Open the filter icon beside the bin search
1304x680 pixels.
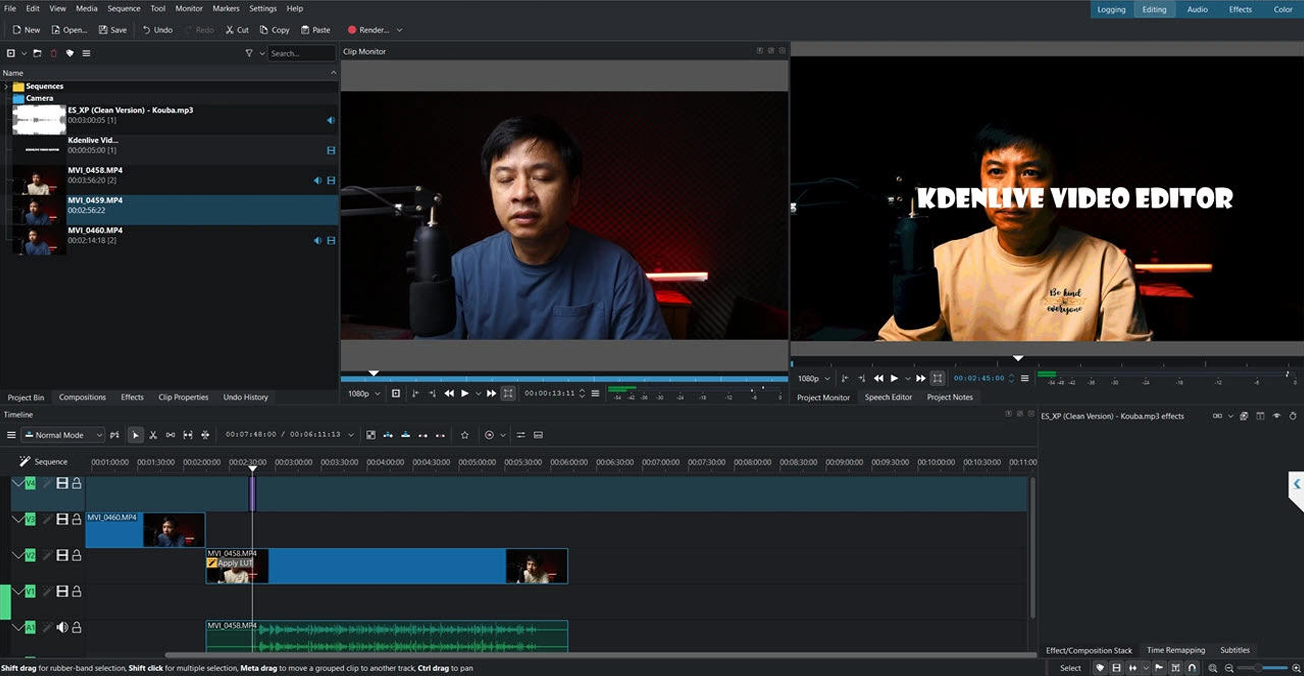pos(249,53)
